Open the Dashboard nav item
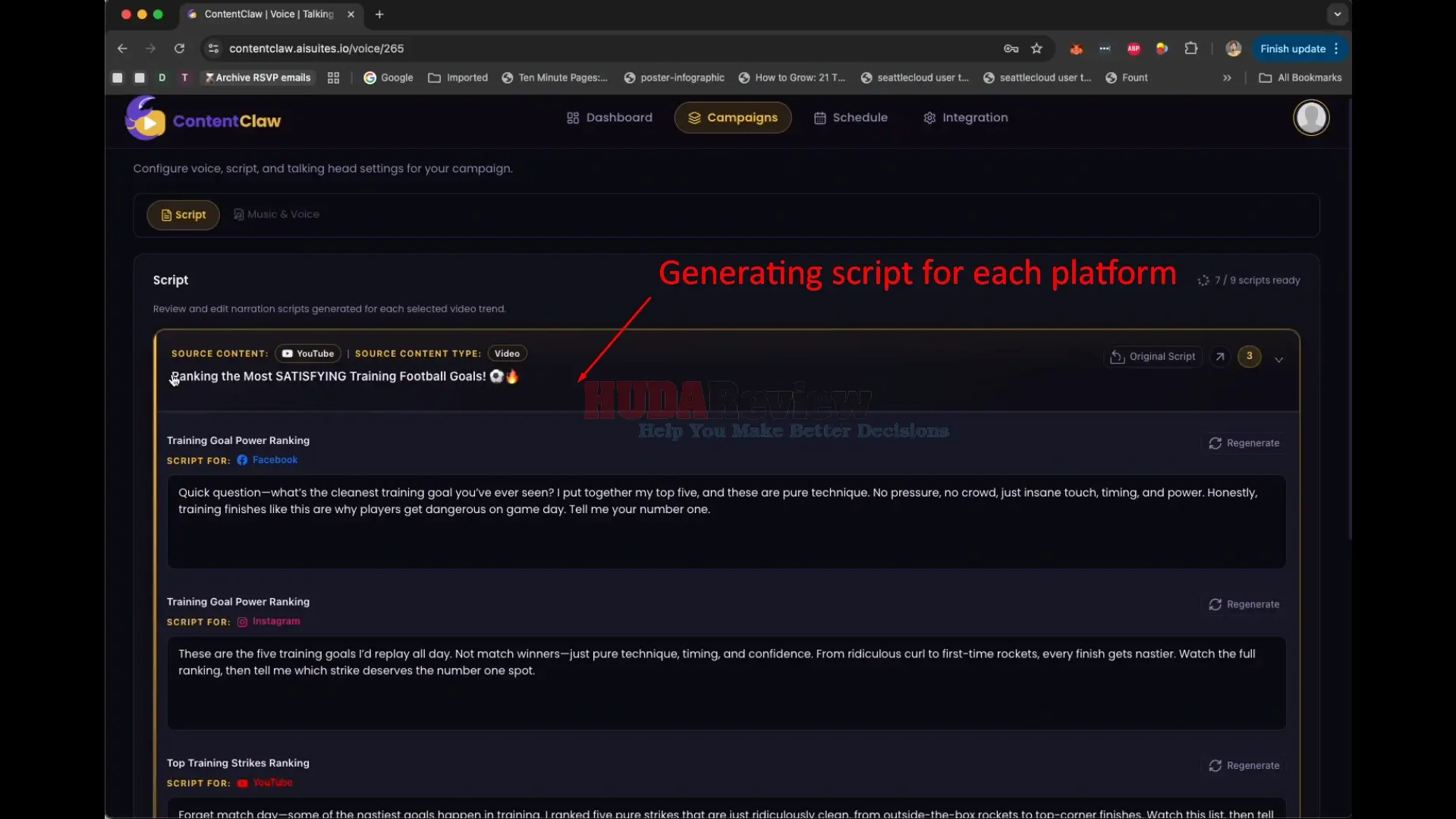The width and height of the screenshot is (1456, 819). tap(609, 118)
